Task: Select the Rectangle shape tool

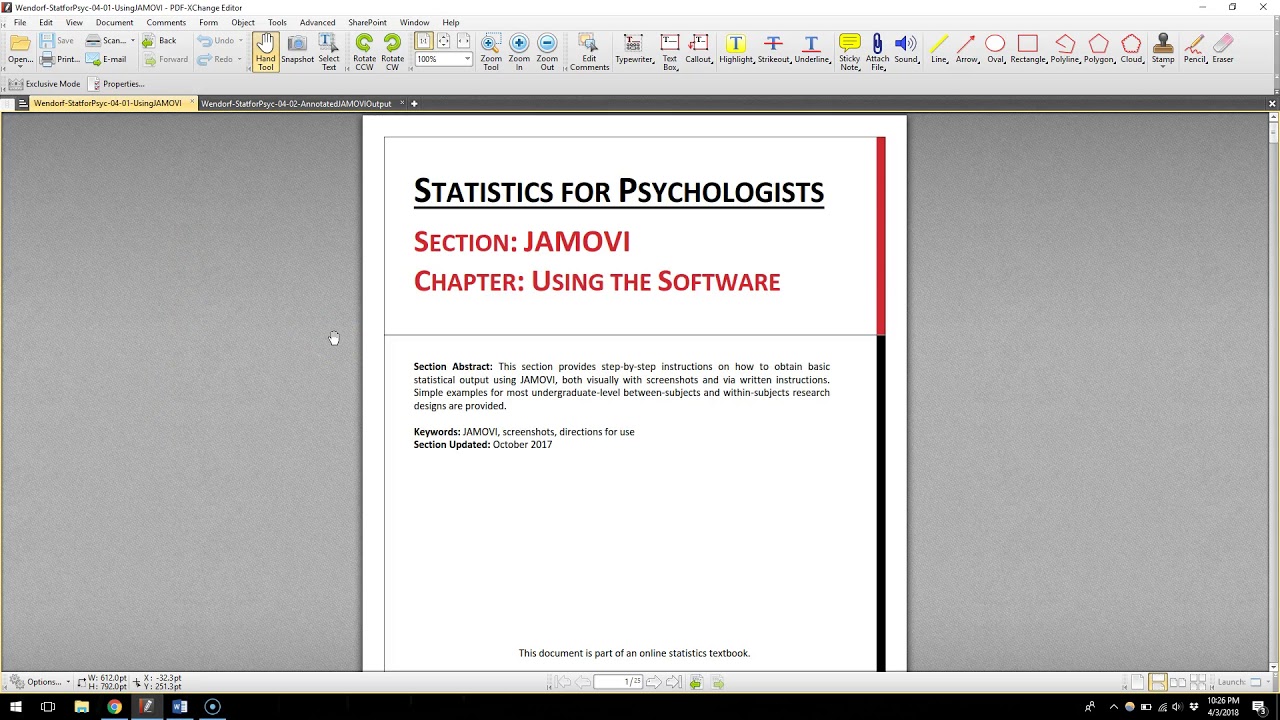Action: [1028, 50]
